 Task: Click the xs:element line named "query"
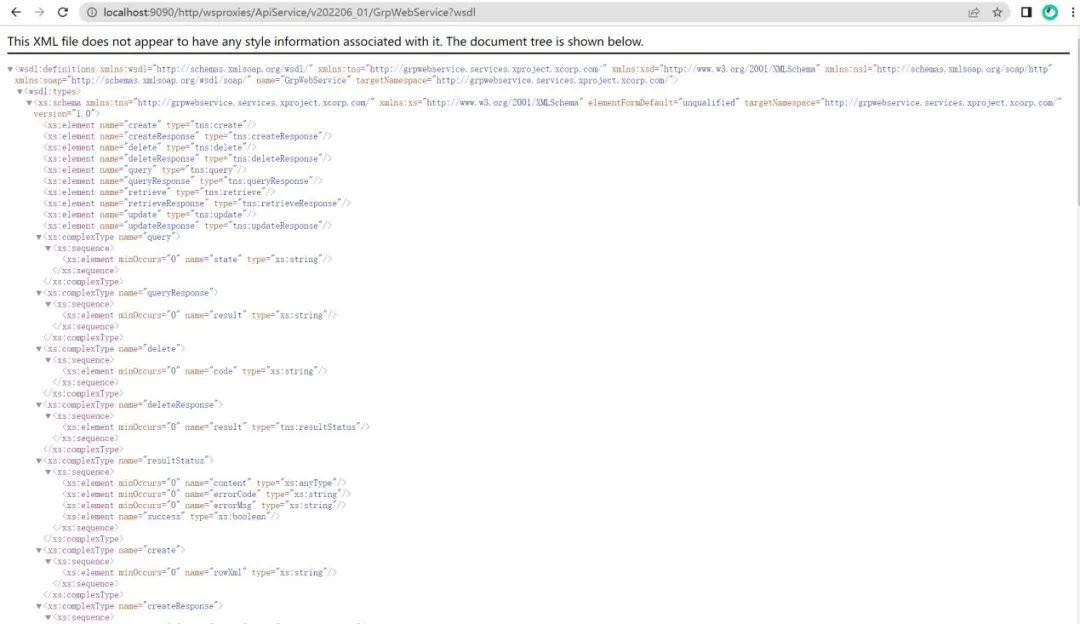pyautogui.click(x=145, y=169)
